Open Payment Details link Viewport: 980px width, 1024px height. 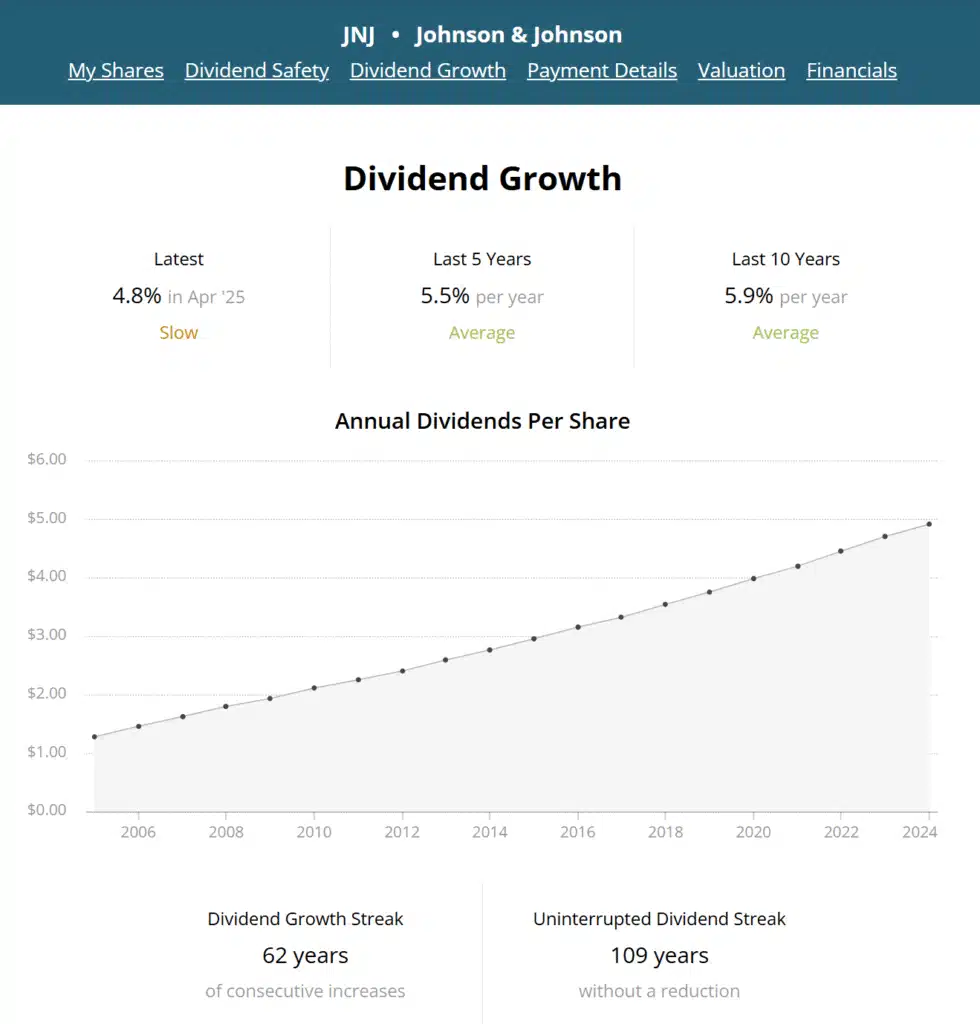pyautogui.click(x=602, y=71)
